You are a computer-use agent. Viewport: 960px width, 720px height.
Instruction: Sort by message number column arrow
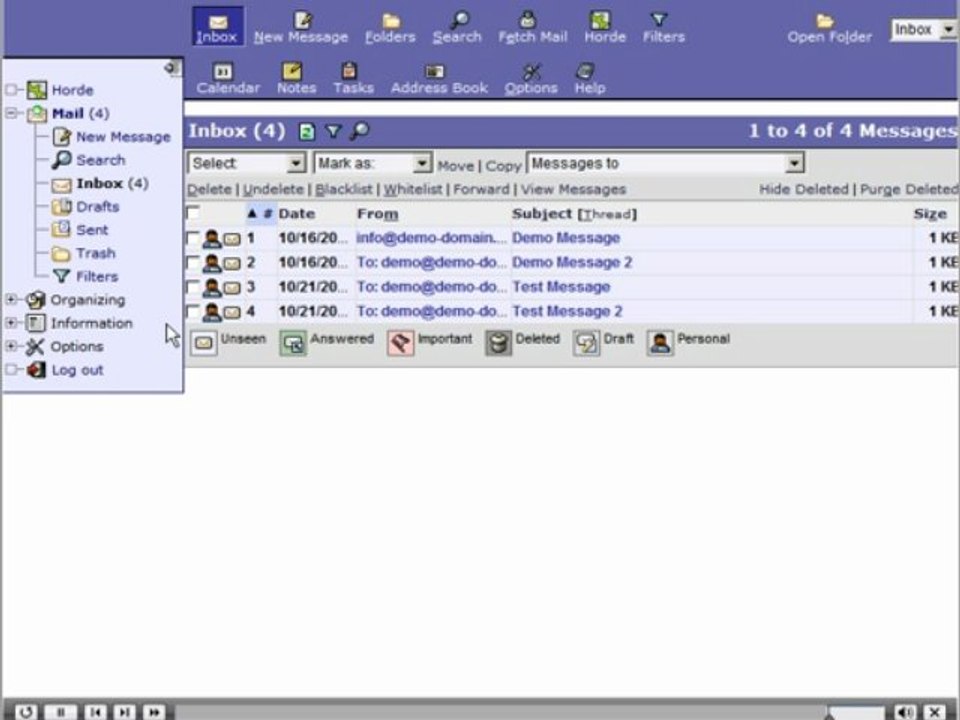252,213
